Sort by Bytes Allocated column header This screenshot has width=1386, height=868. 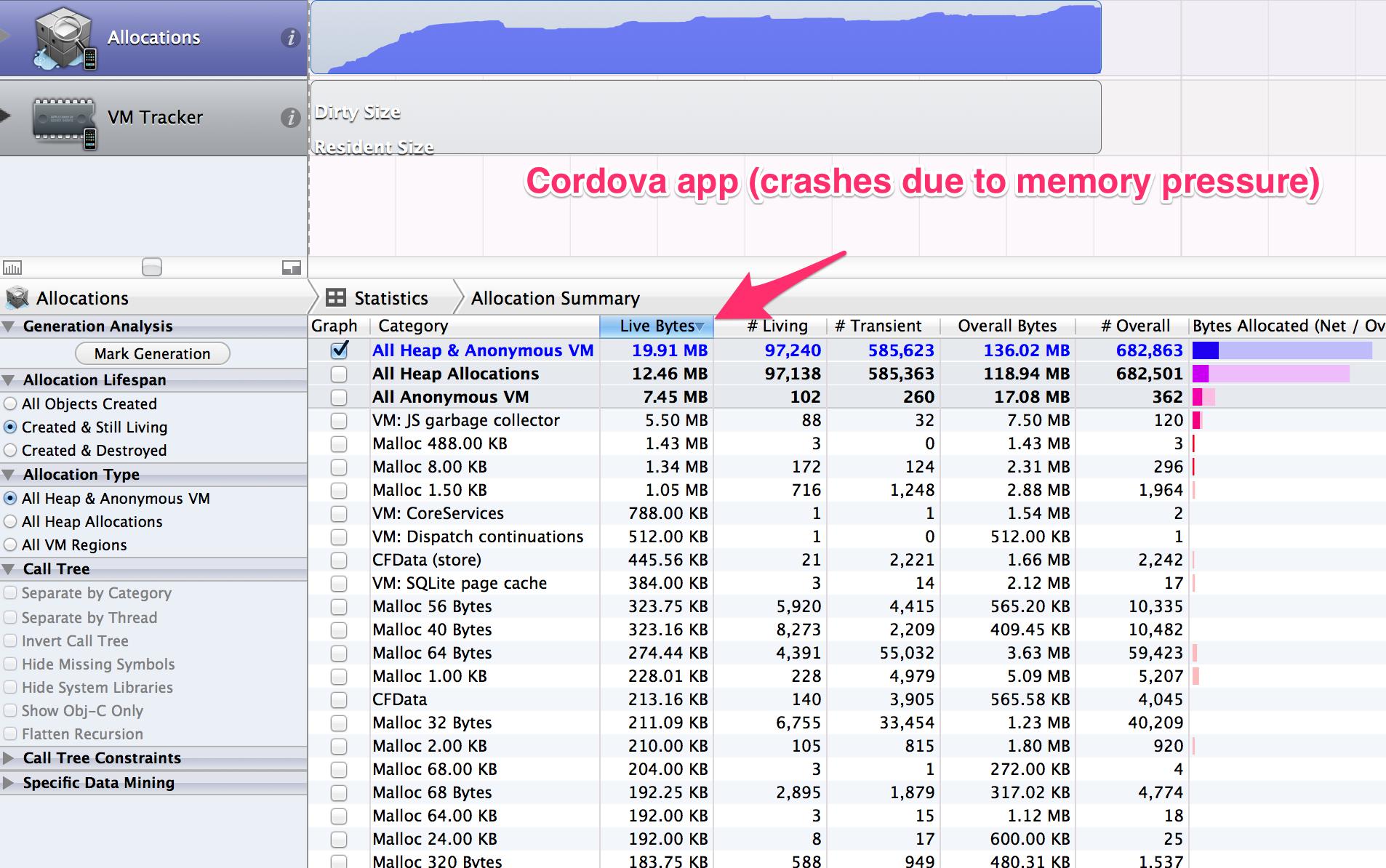click(1288, 326)
